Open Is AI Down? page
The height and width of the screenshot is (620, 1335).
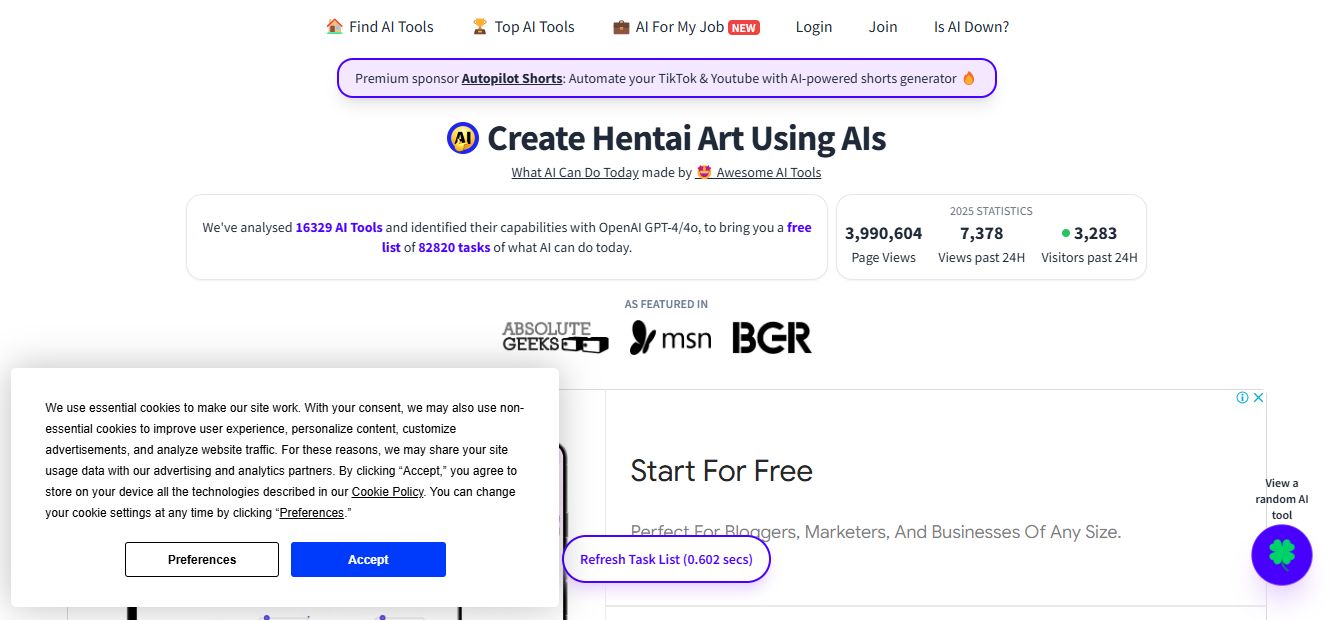tap(971, 27)
